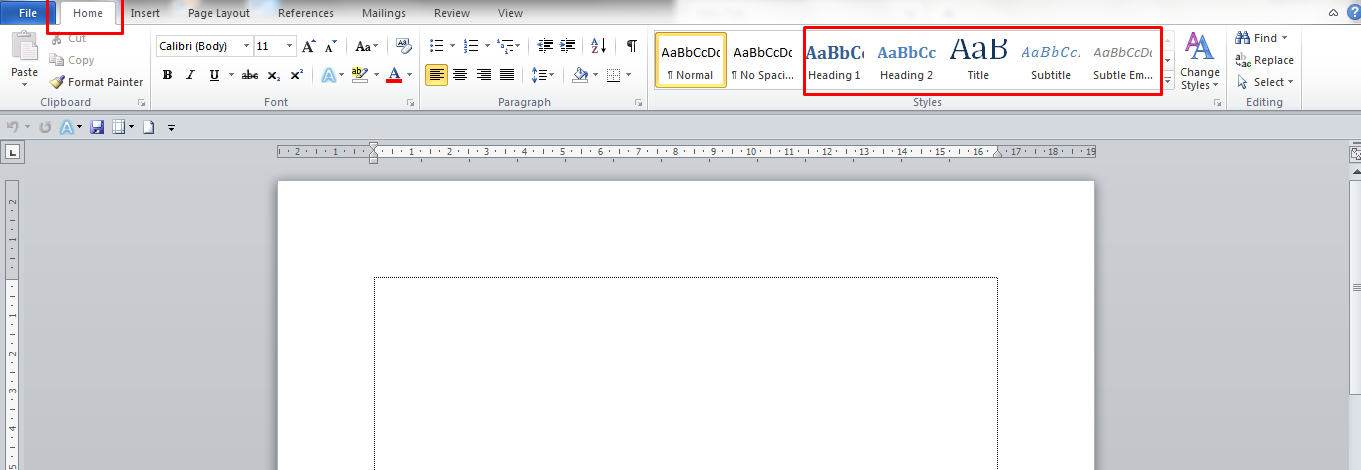Apply the Title style
The image size is (1361, 470).
[x=978, y=60]
